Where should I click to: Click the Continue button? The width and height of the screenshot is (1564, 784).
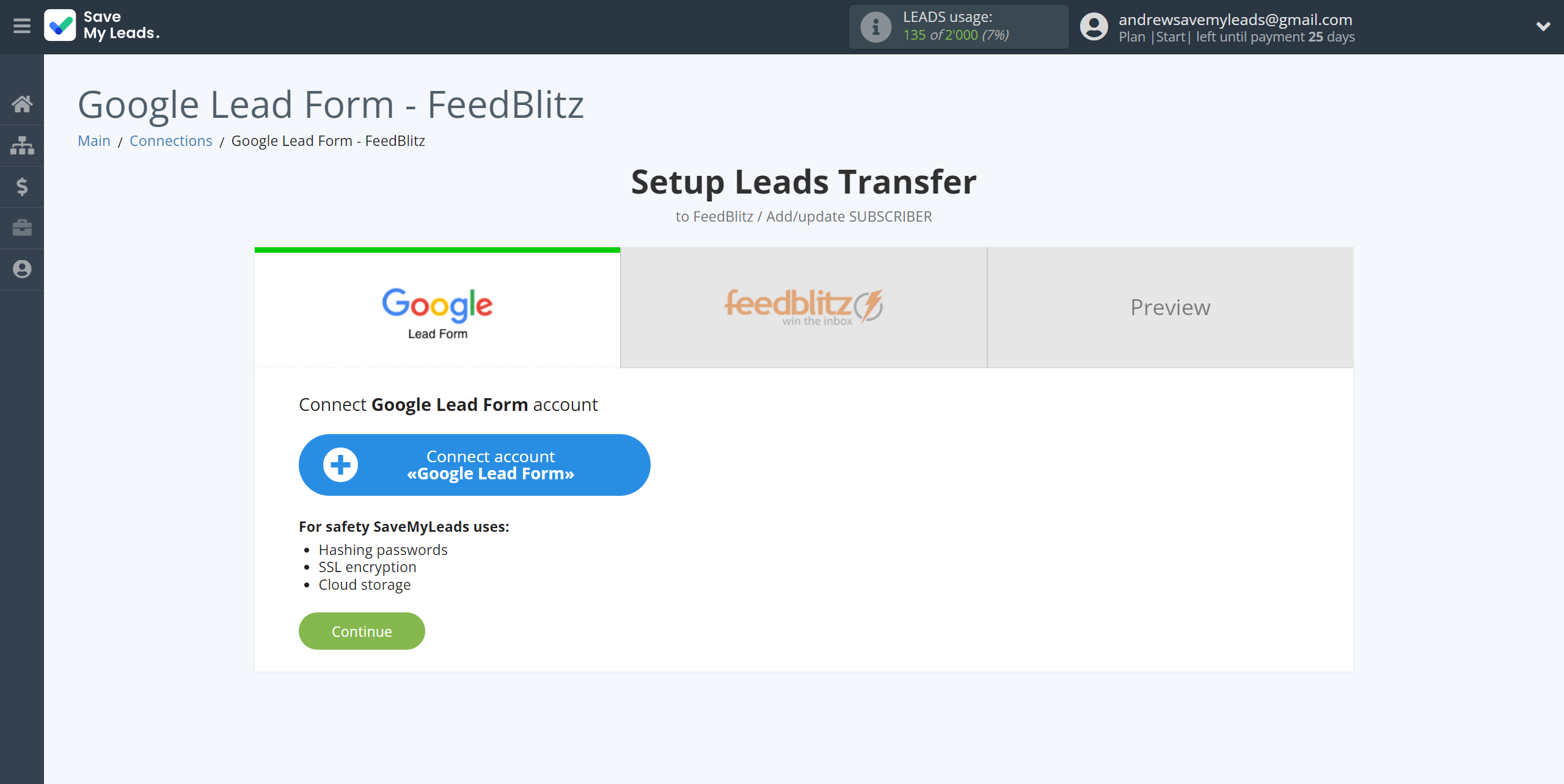(362, 631)
